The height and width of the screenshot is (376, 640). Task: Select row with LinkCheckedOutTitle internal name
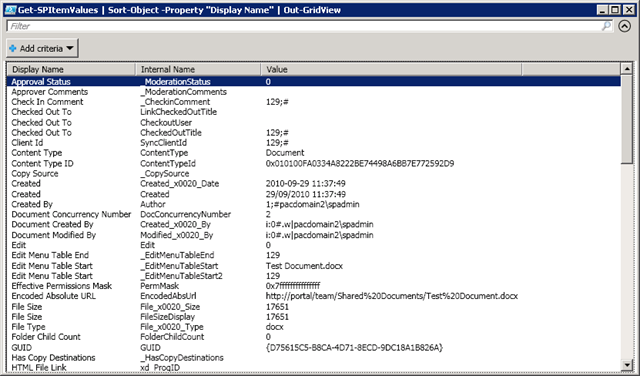[313, 112]
